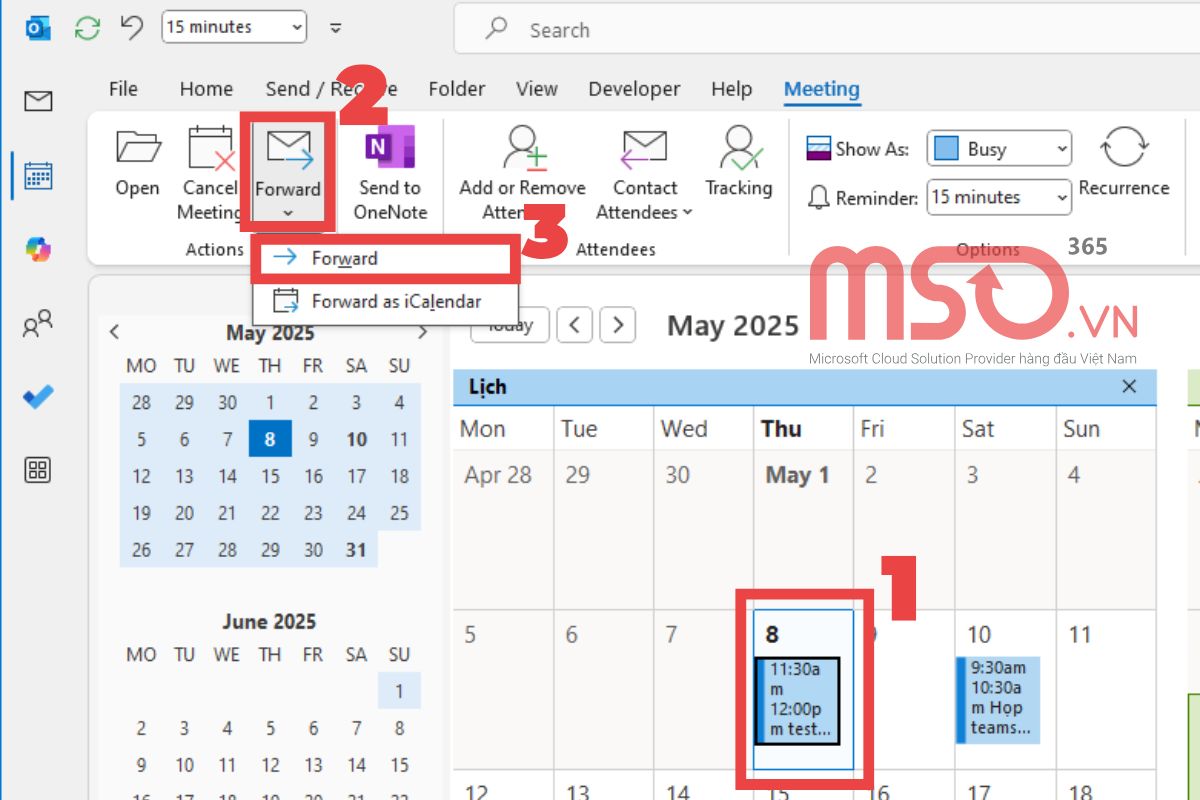Open People contacts in sidebar
The image size is (1200, 800).
(x=38, y=324)
